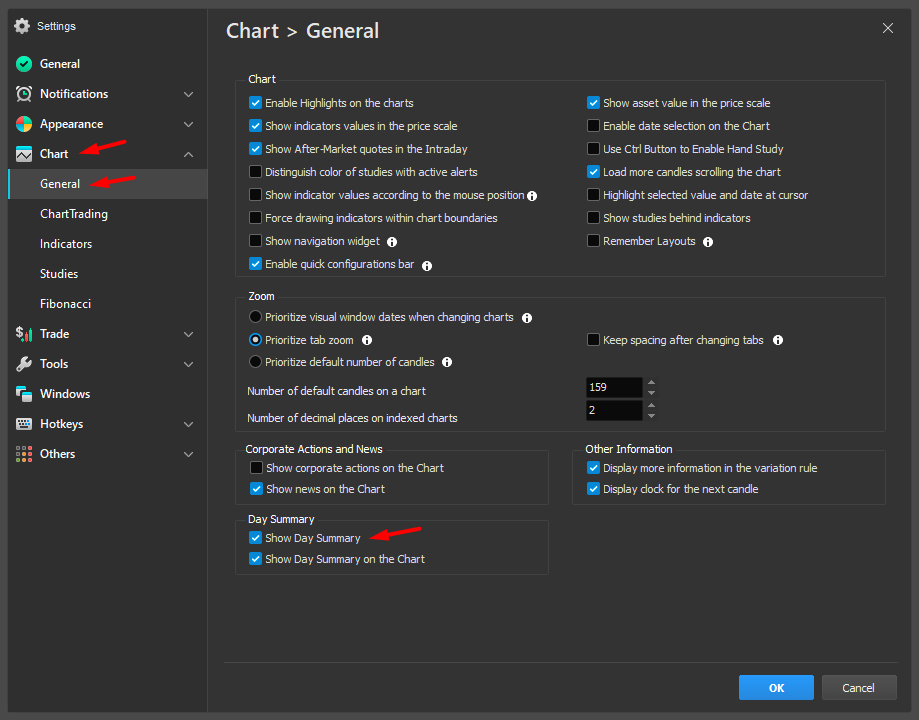Enable Show corporate actions on the Chart
Image resolution: width=919 pixels, height=720 pixels.
(x=256, y=468)
